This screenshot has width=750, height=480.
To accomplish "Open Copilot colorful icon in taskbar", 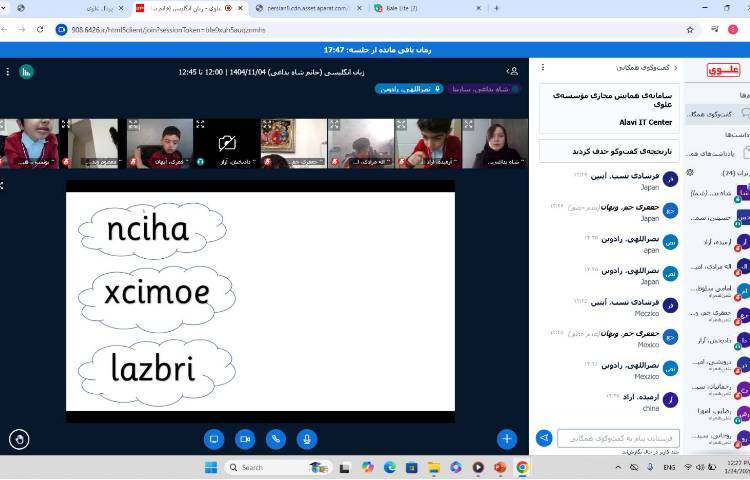I will pyautogui.click(x=367, y=467).
